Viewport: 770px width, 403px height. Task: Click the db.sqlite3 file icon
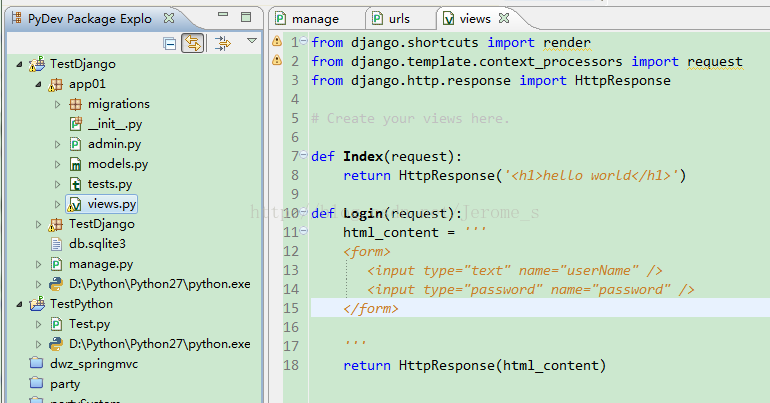click(x=56, y=244)
